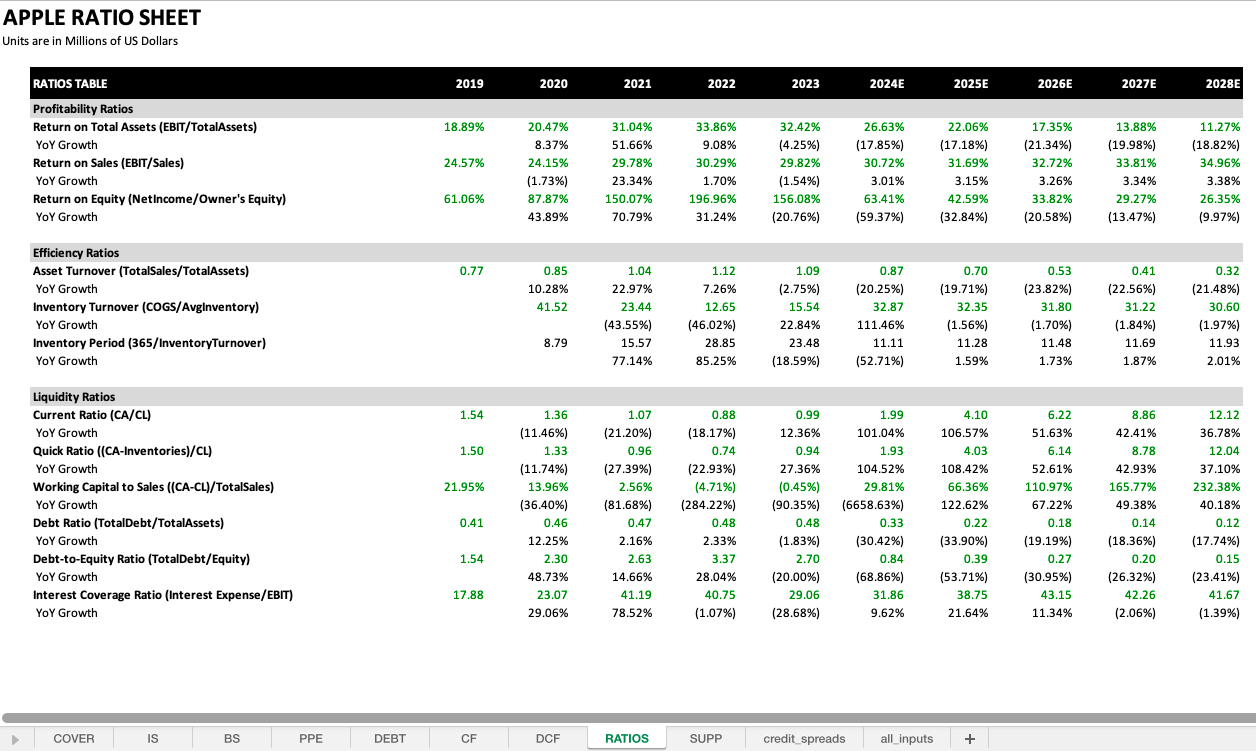Select the 11.27% Return on Assets cell
The width and height of the screenshot is (1256, 751).
click(1220, 127)
